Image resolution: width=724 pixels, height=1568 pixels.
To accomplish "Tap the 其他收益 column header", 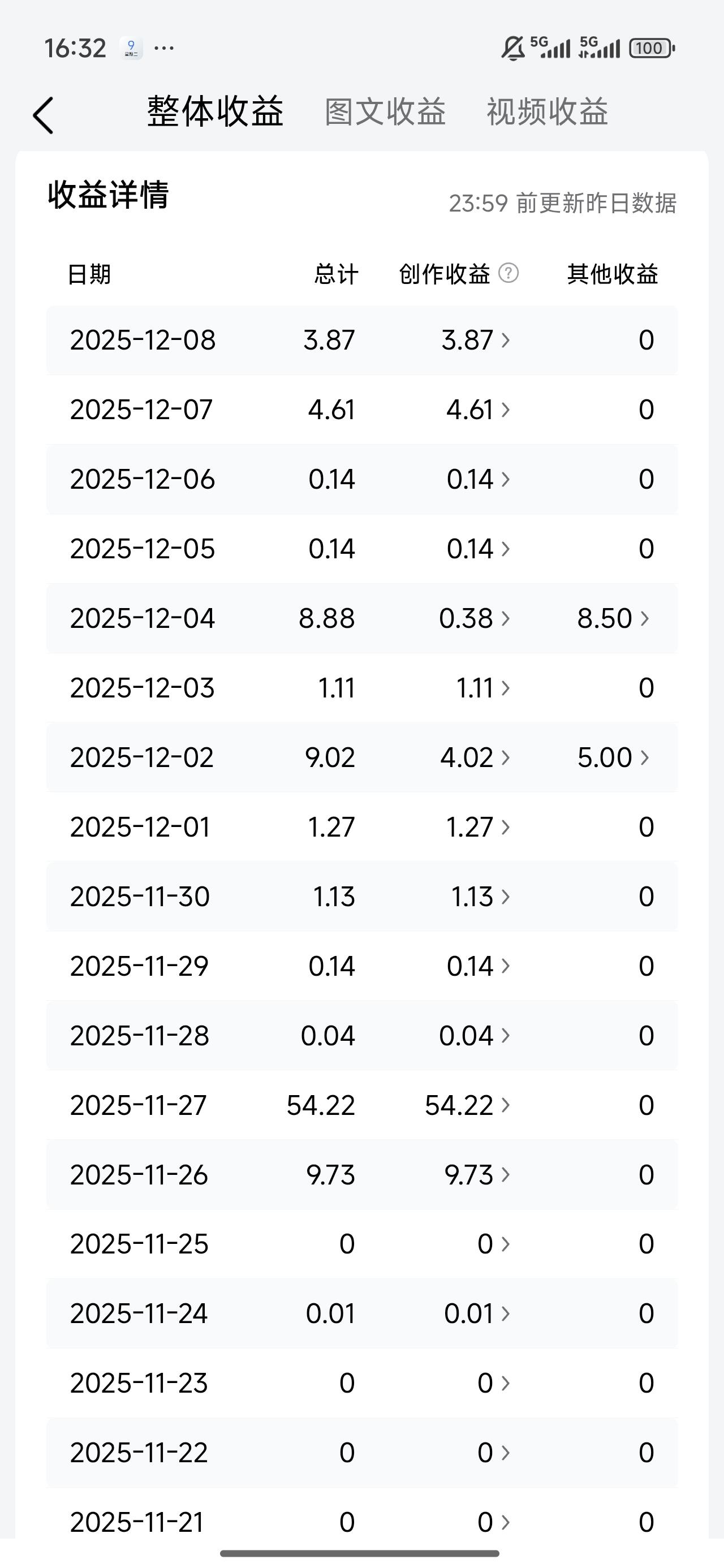I will tap(613, 274).
